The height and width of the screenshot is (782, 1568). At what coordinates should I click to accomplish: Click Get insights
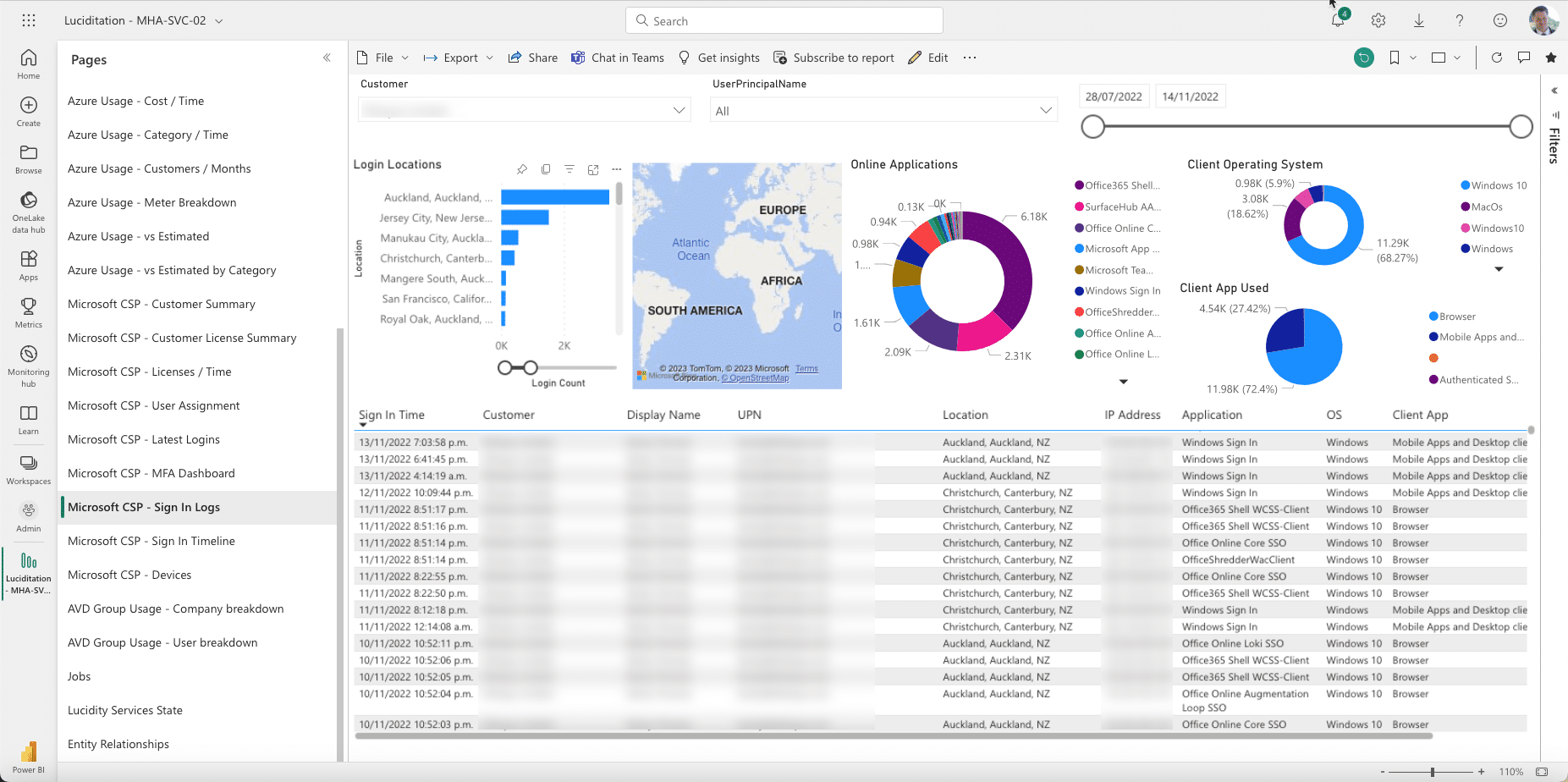coord(719,58)
